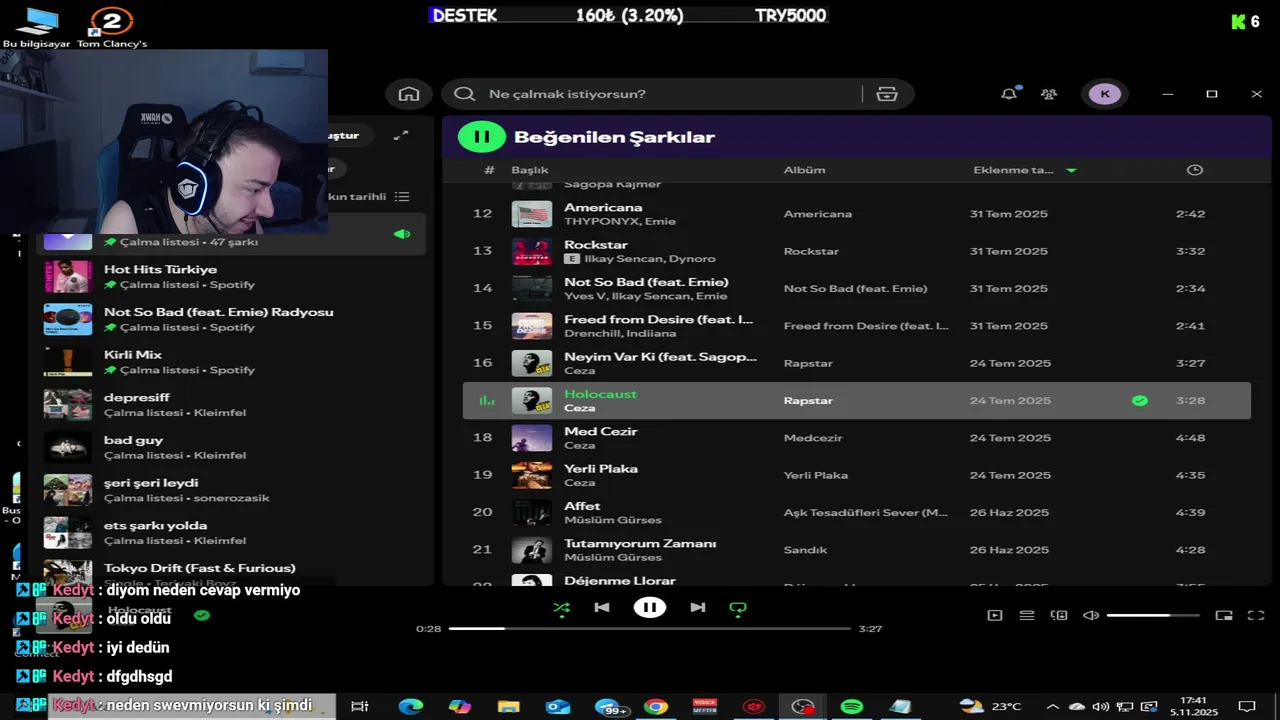Open the 'bad guy' playlist

[x=232, y=447]
